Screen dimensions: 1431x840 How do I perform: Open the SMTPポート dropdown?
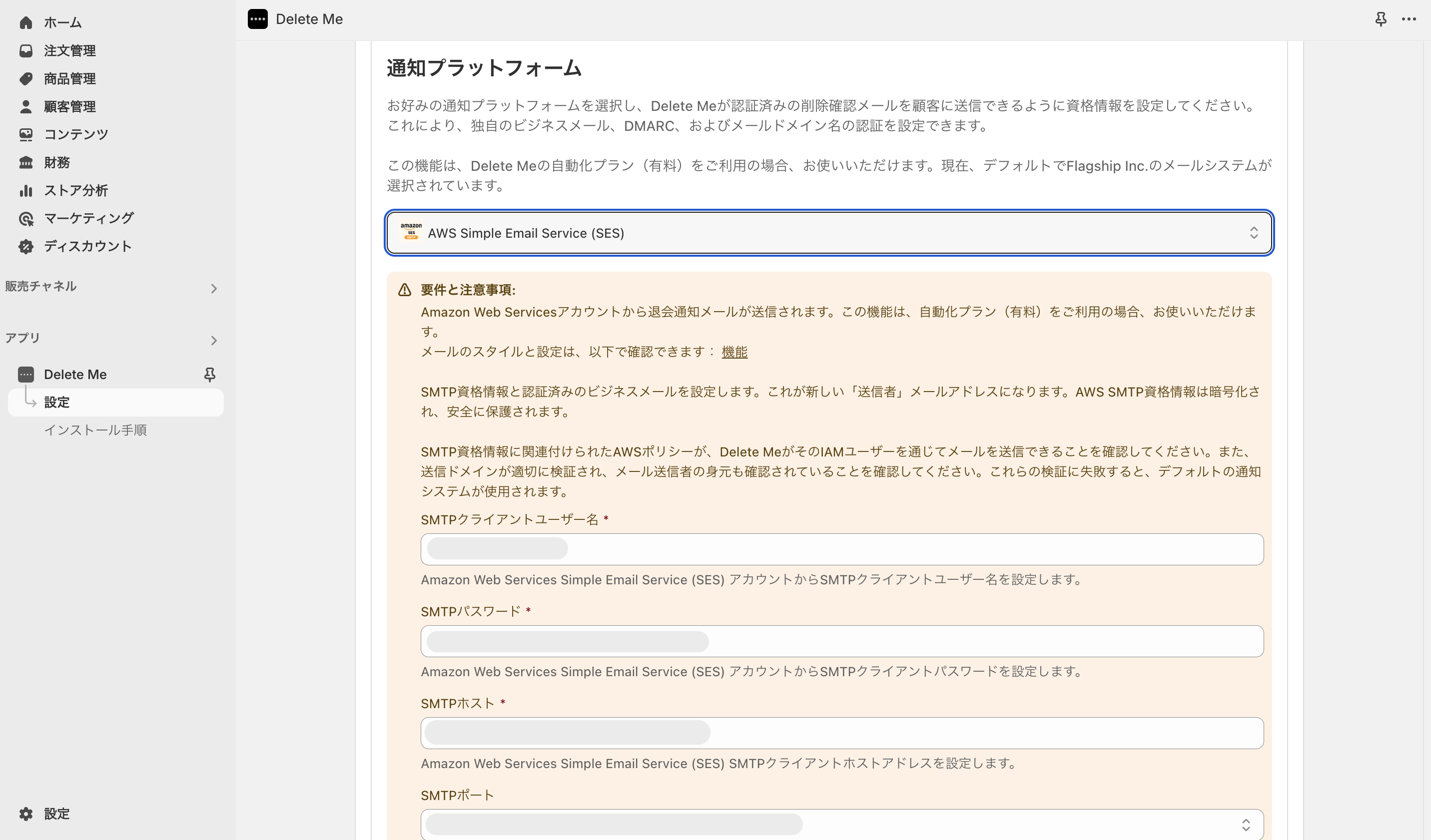841,824
